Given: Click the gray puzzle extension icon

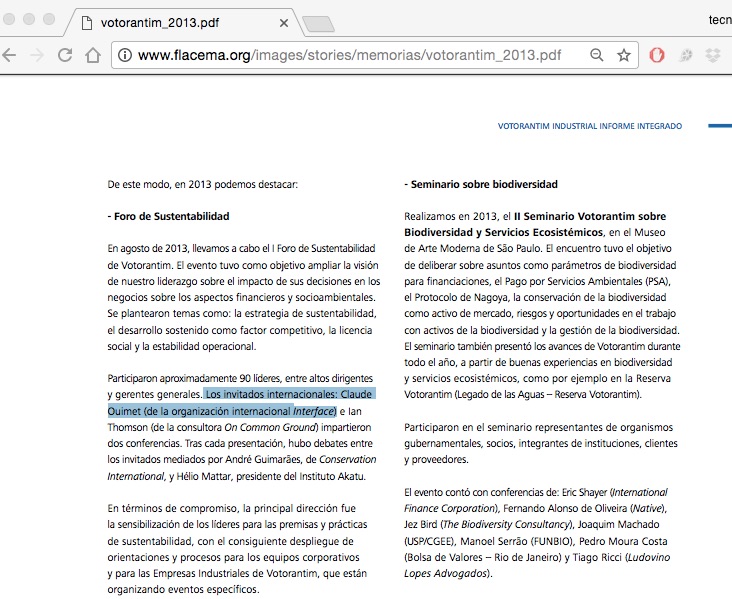Looking at the screenshot, I should [x=687, y=55].
